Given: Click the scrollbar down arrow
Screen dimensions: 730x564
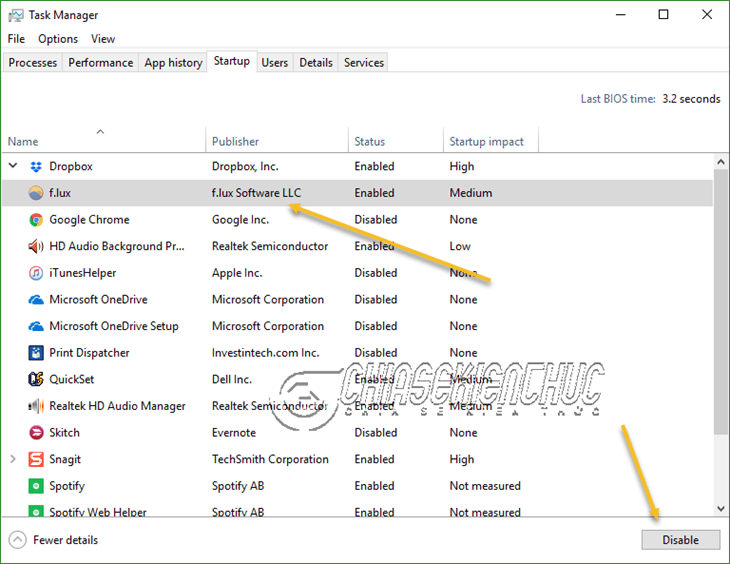Looking at the screenshot, I should (x=721, y=509).
